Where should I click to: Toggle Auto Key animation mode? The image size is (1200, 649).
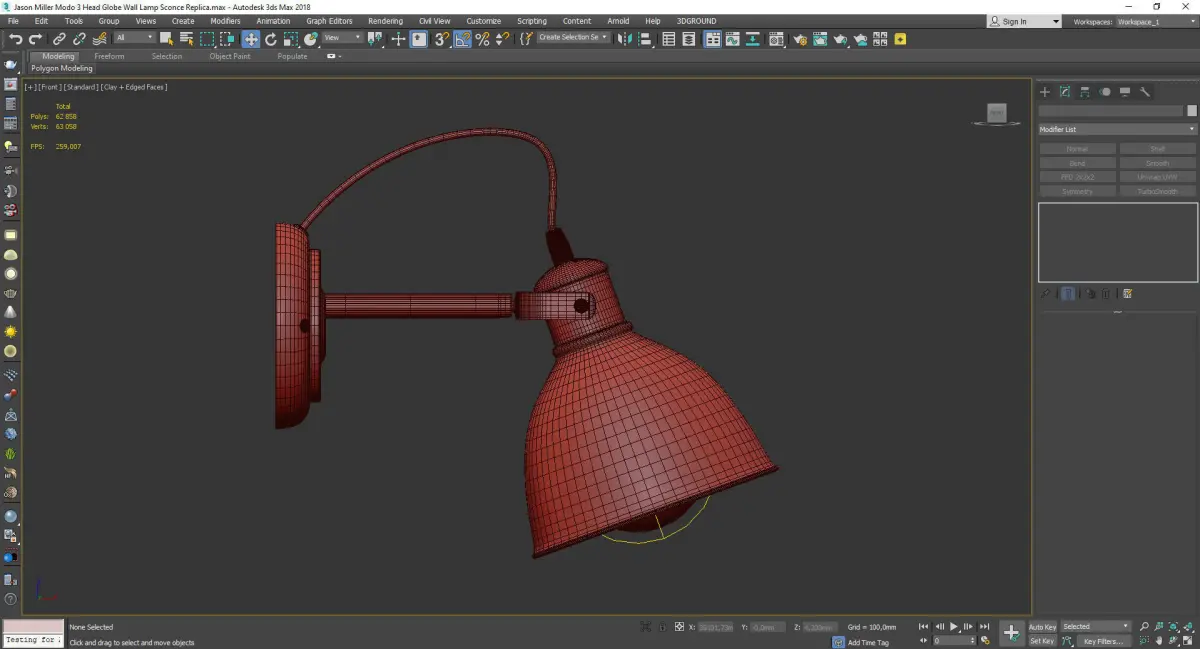[x=1042, y=627]
